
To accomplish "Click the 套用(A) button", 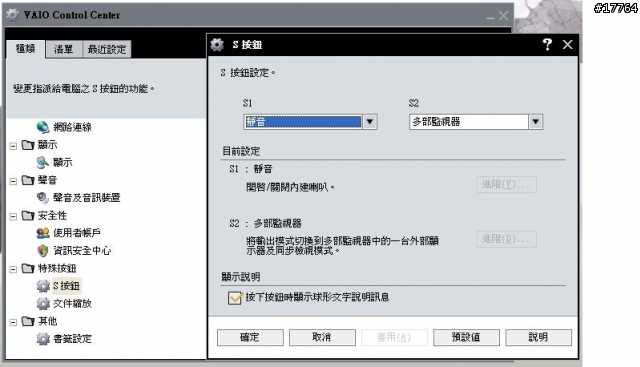I will (x=394, y=338).
